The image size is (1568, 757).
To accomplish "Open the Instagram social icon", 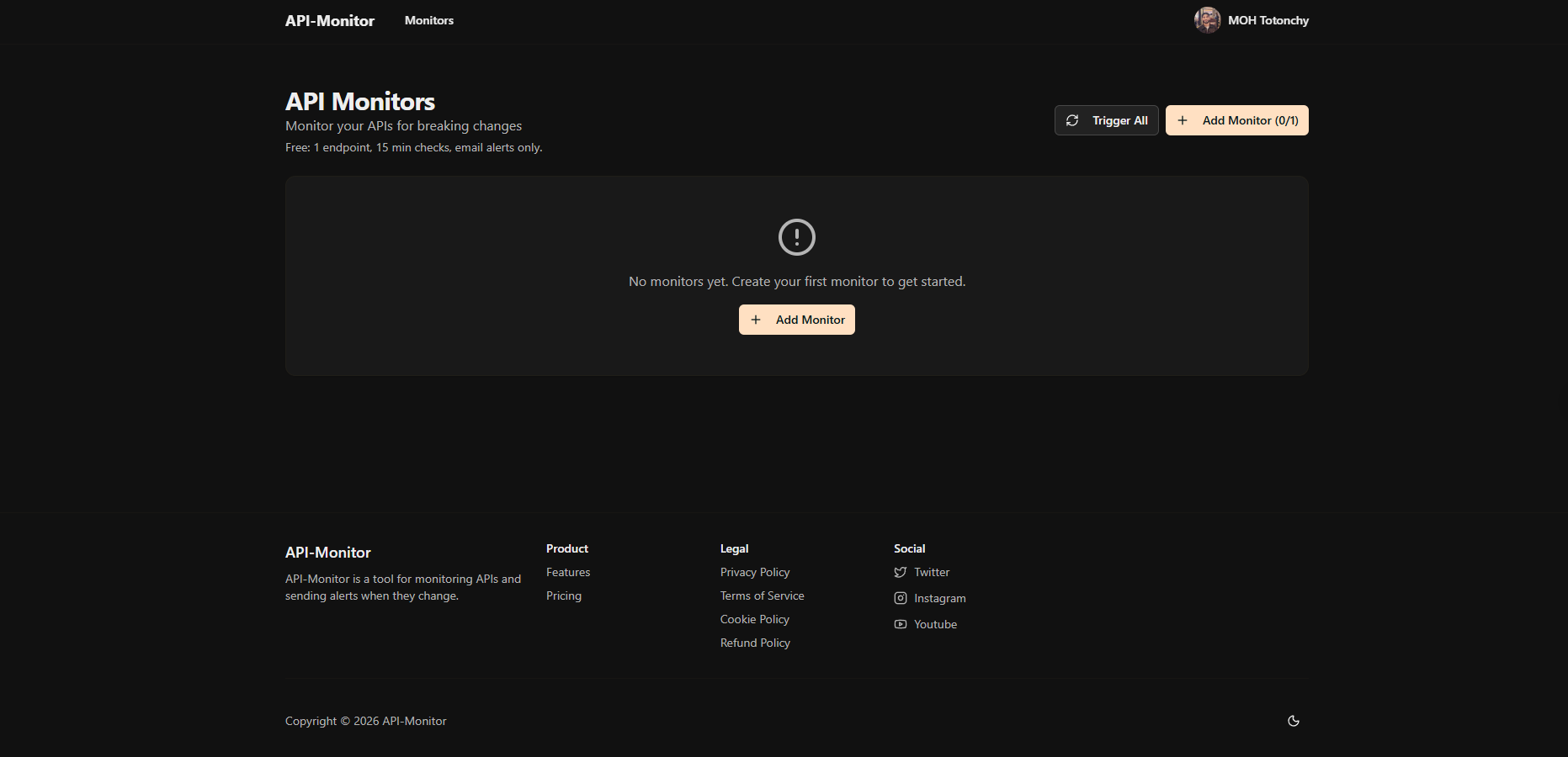I will click(900, 598).
